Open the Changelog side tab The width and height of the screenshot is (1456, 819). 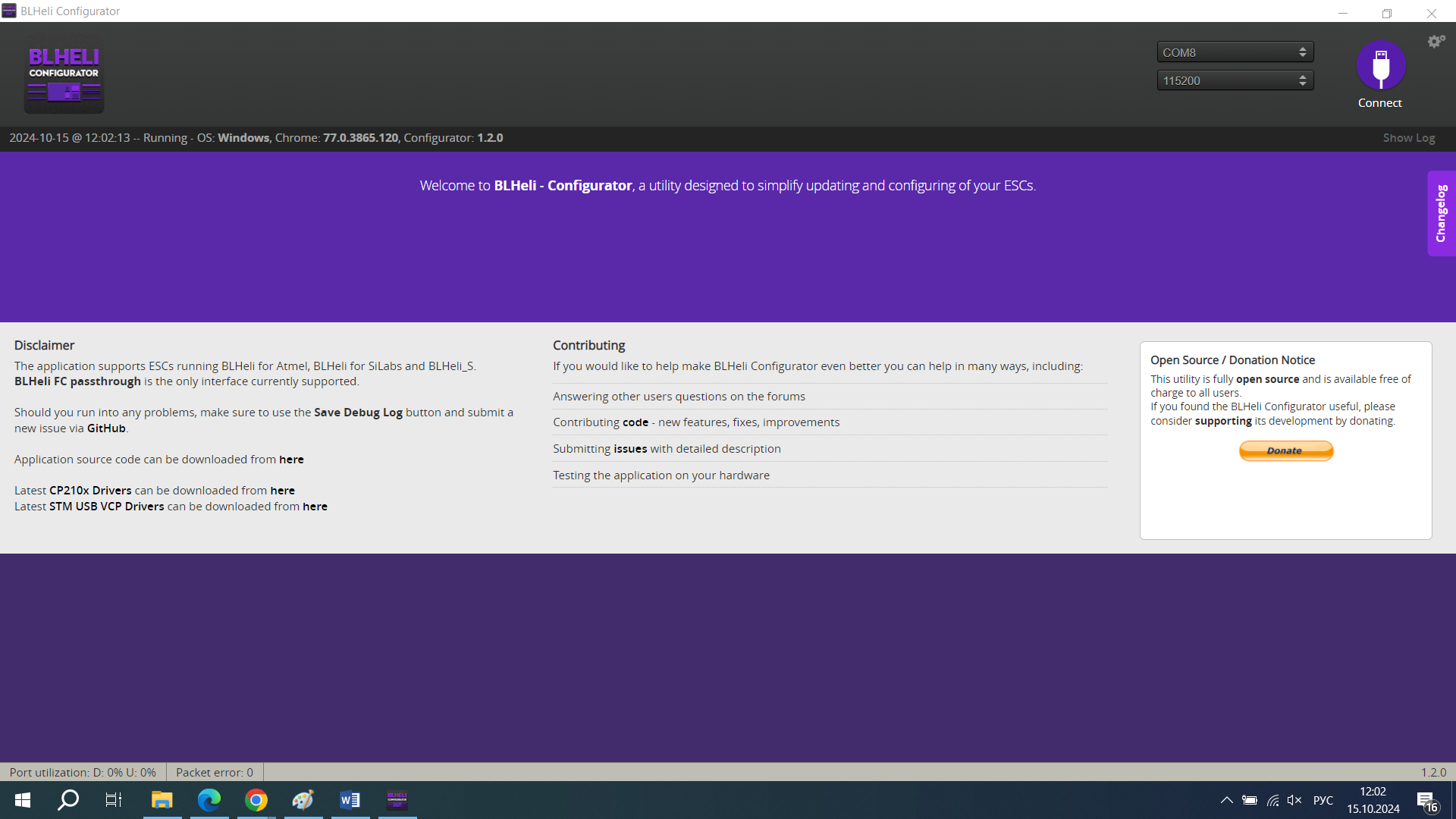click(1441, 213)
